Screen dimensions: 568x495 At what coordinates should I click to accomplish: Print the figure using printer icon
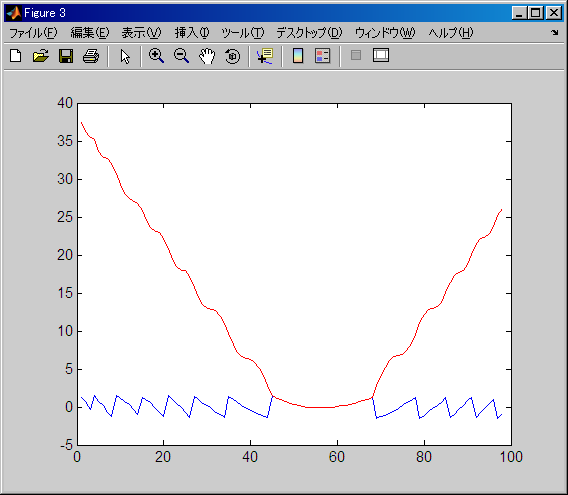coord(91,56)
